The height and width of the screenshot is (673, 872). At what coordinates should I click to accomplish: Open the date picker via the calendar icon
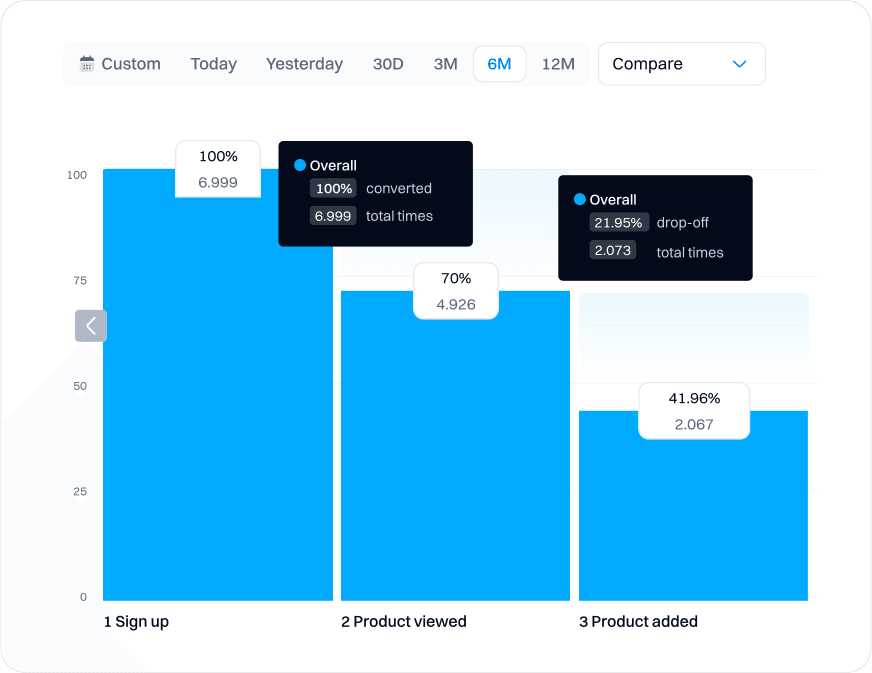(89, 63)
